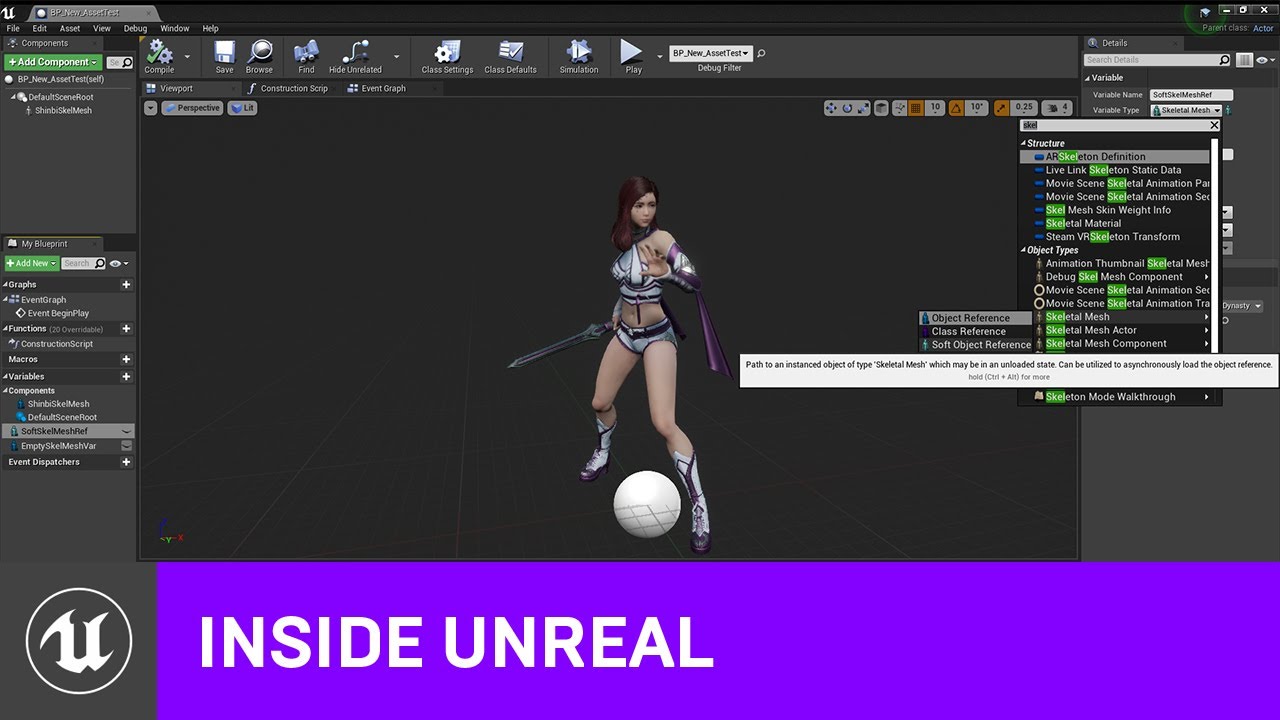Select the rotate gizmo in viewport toolbar
Image resolution: width=1280 pixels, height=720 pixels.
pos(848,108)
